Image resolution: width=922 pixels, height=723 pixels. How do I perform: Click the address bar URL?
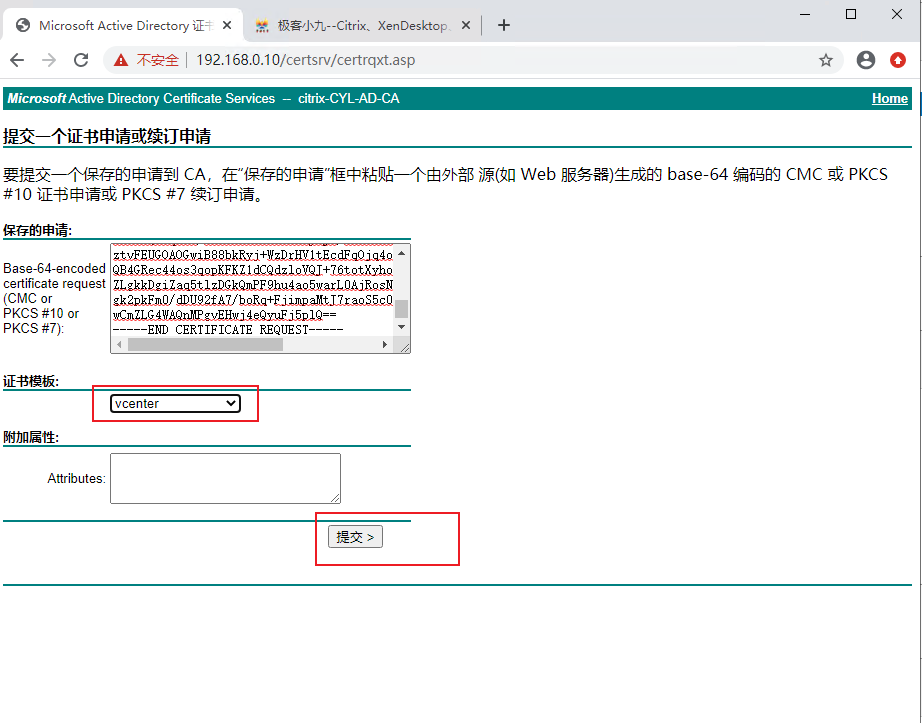[x=305, y=60]
